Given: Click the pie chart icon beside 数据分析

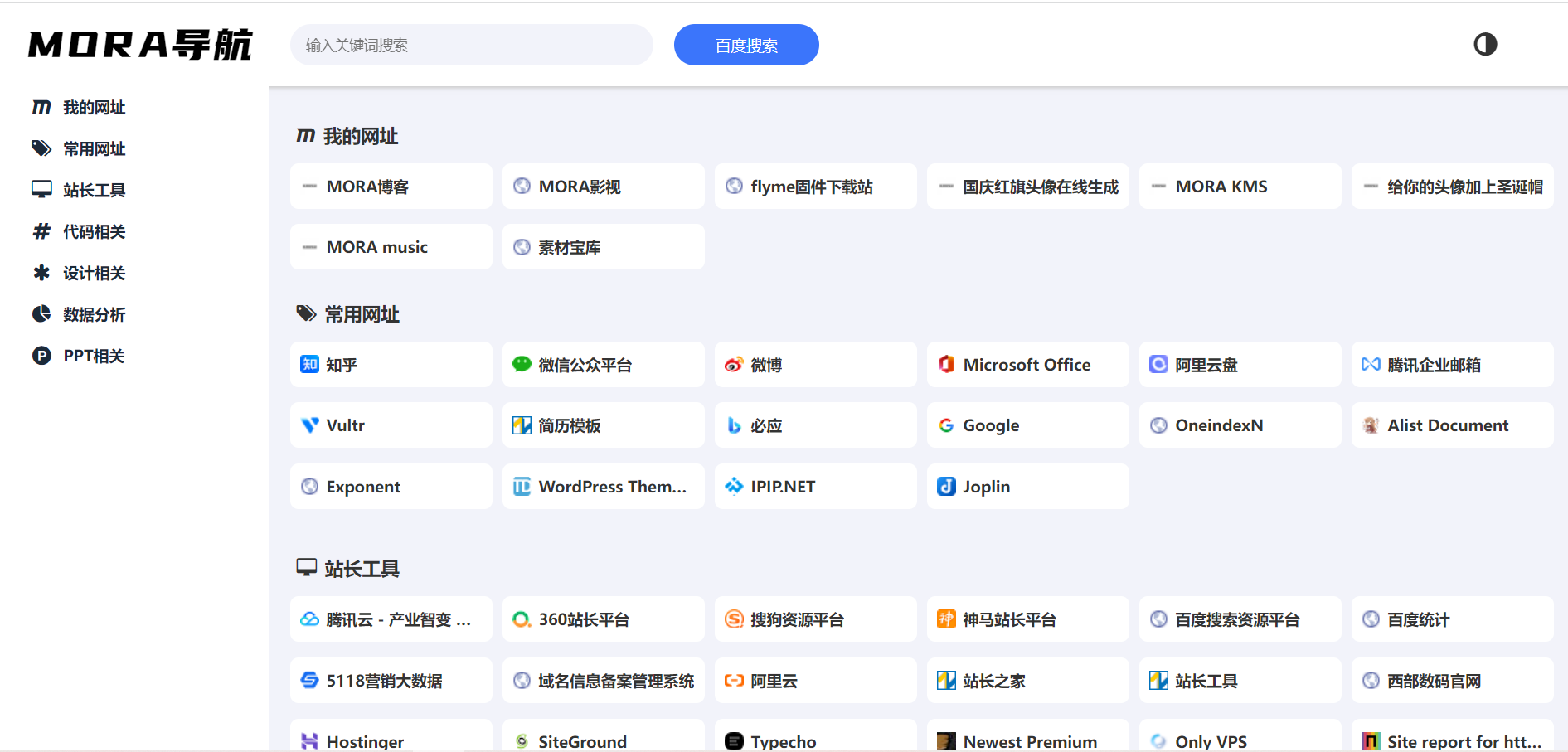Looking at the screenshot, I should coord(41,314).
